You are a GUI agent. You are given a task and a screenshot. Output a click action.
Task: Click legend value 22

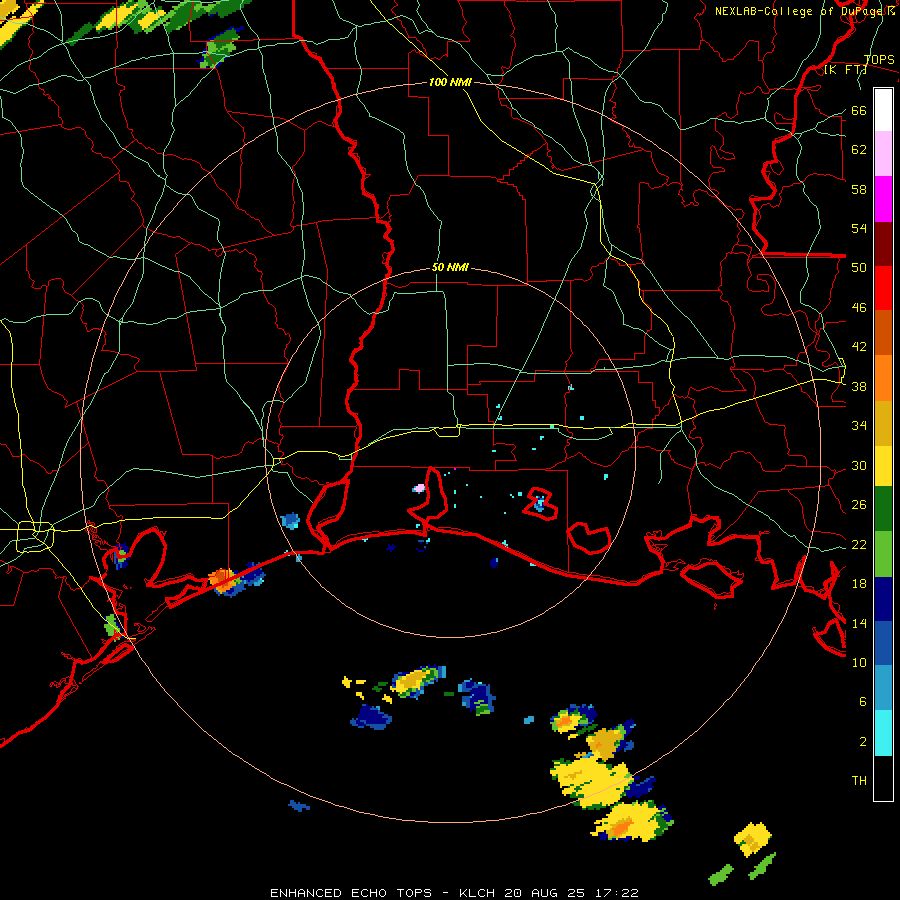[859, 544]
